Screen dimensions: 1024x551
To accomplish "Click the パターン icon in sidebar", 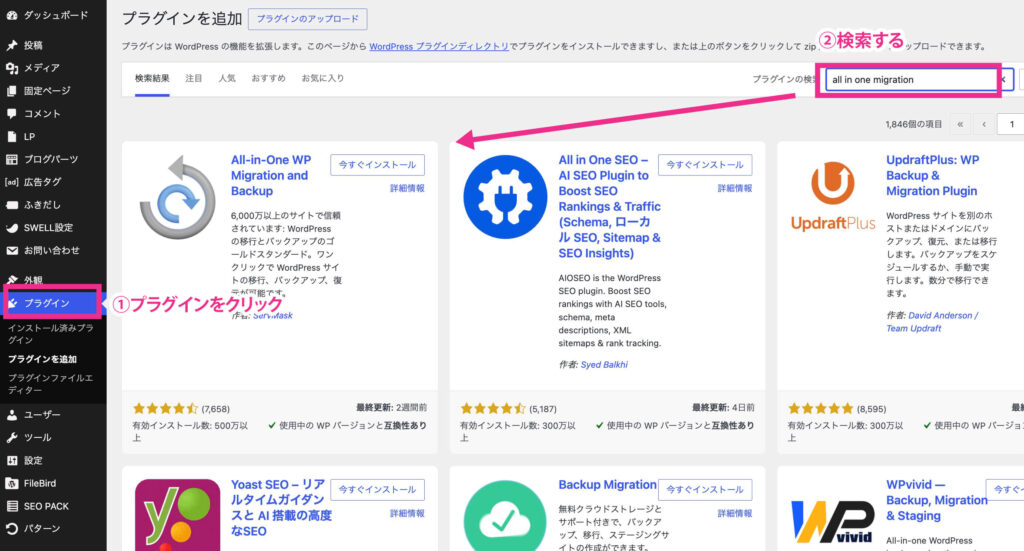I will click(x=12, y=529).
